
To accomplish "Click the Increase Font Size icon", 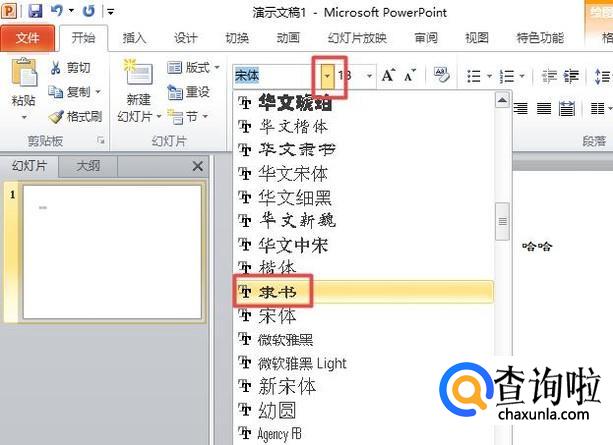I will pos(389,75).
